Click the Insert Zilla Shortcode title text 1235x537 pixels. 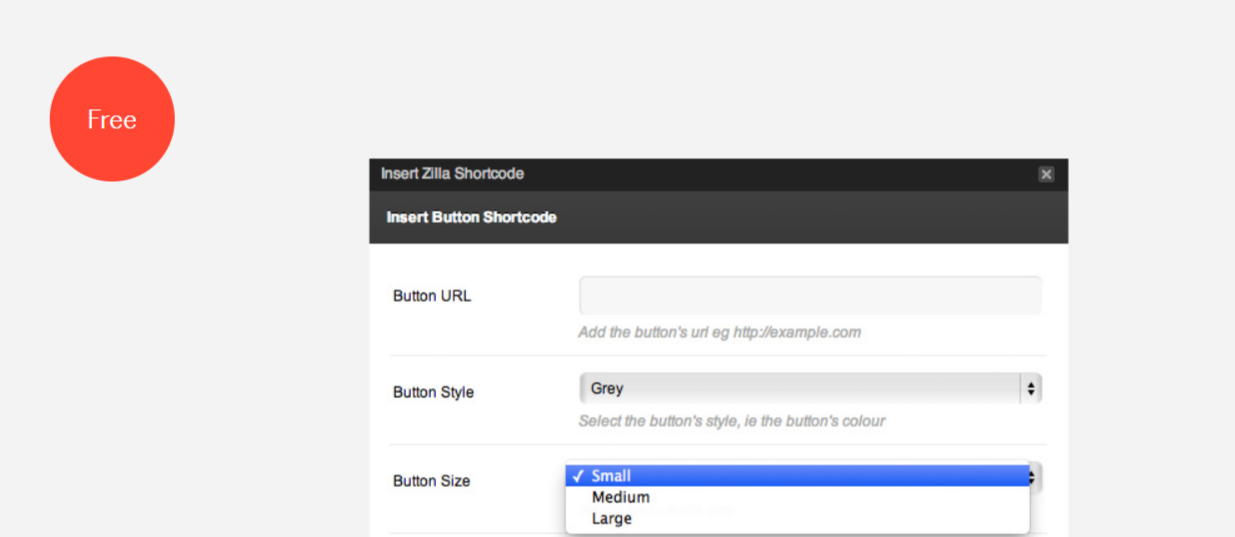click(x=452, y=174)
